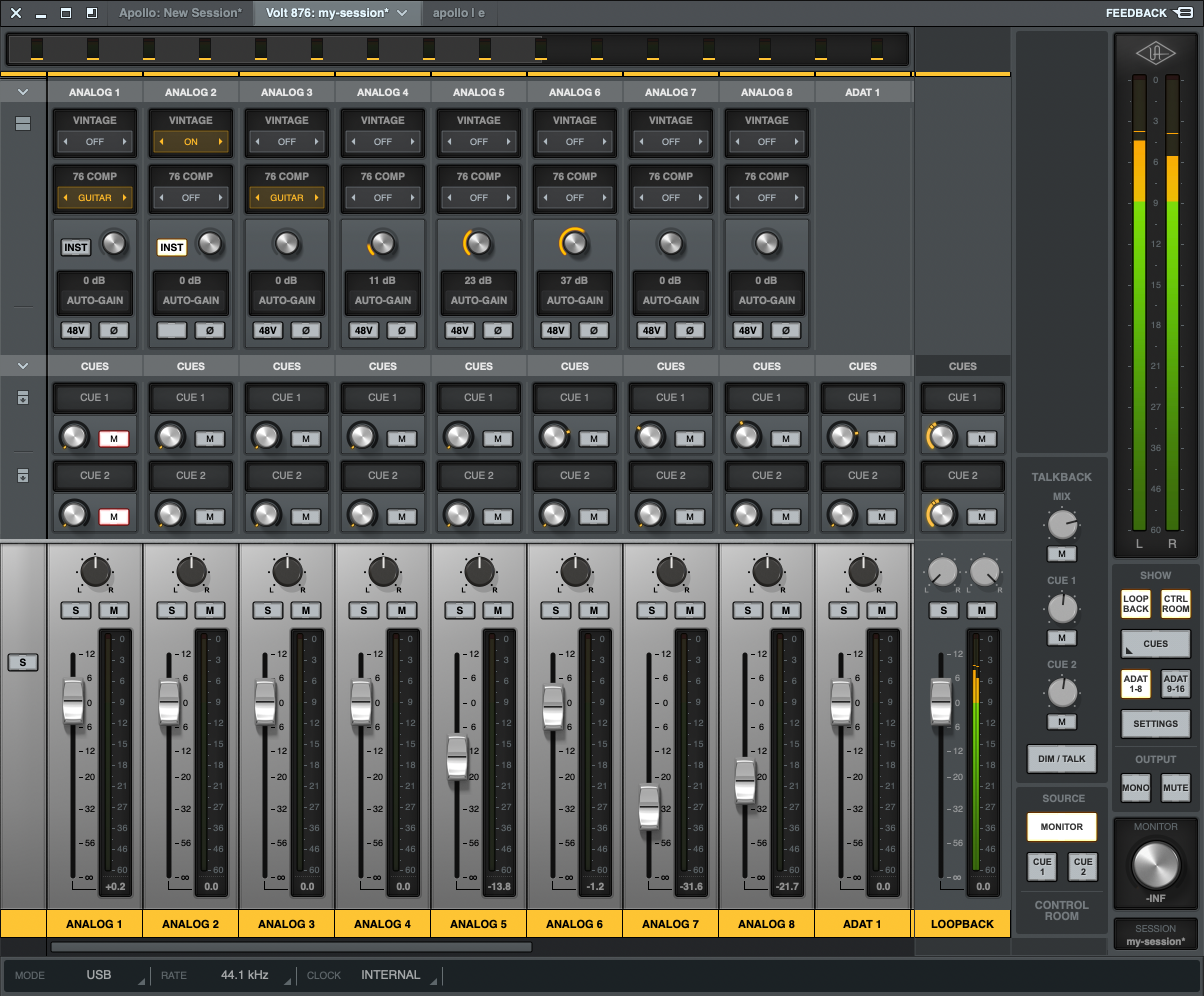Collapse the CUES section chevron
The width and height of the screenshot is (1204, 996).
(23, 366)
